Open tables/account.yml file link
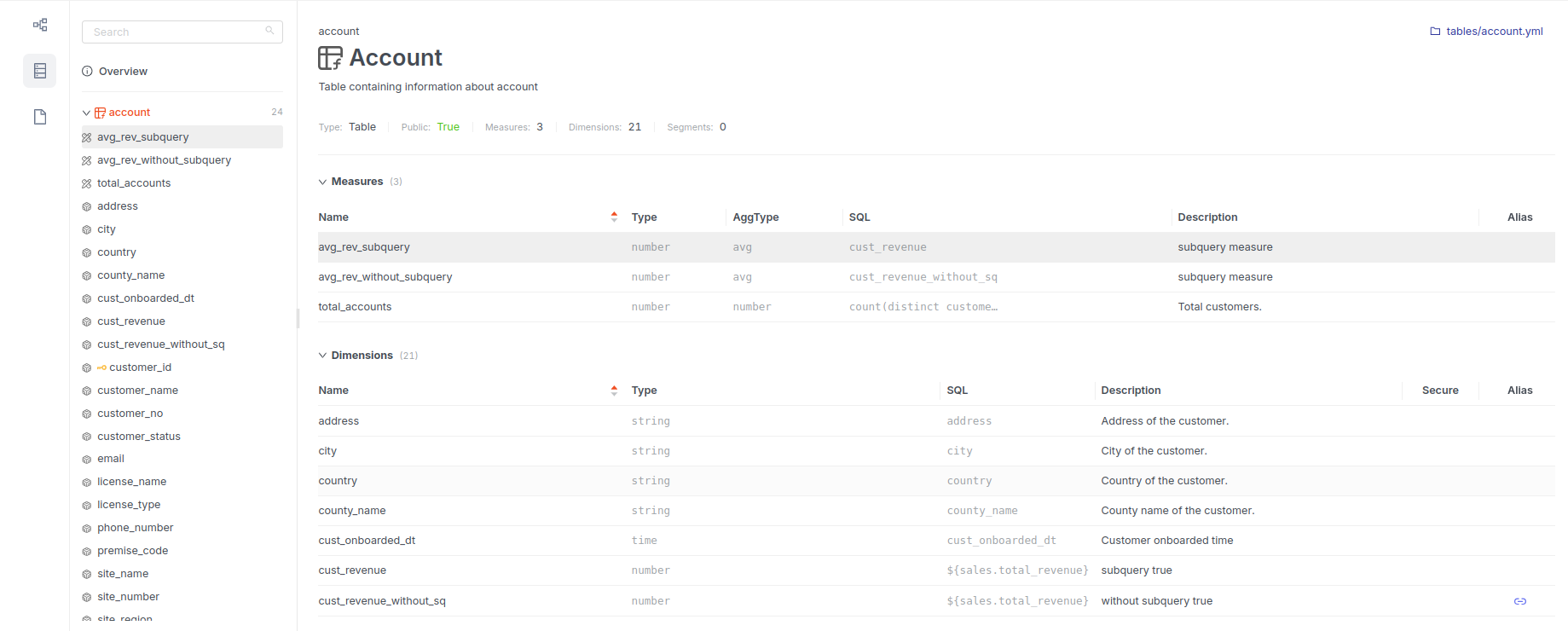Screen dimensions: 1568x631 click(x=1494, y=32)
